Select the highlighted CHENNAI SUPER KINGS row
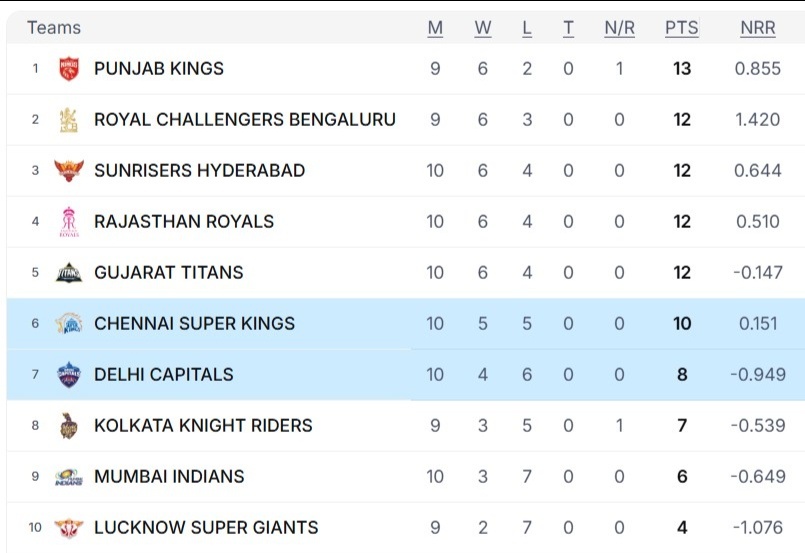Image resolution: width=805 pixels, height=553 pixels. [406, 323]
